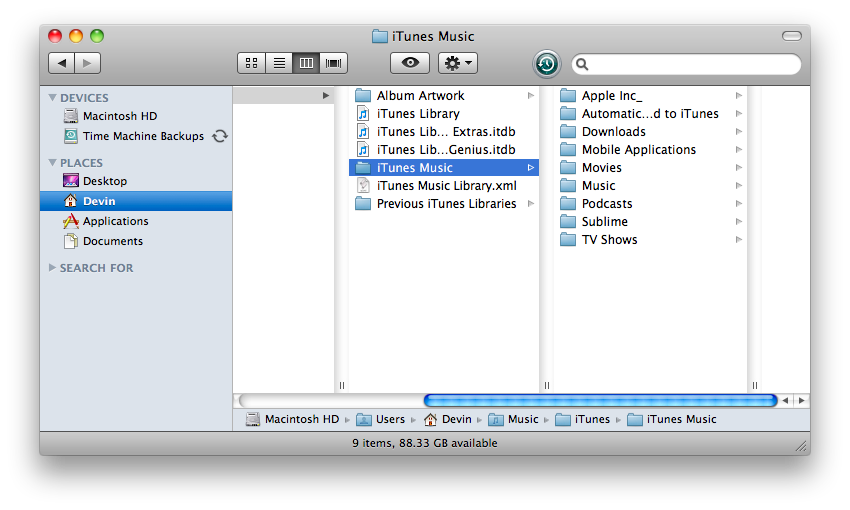850x510 pixels.
Task: Jump to Macintosh HD in path bar
Action: (x=292, y=419)
